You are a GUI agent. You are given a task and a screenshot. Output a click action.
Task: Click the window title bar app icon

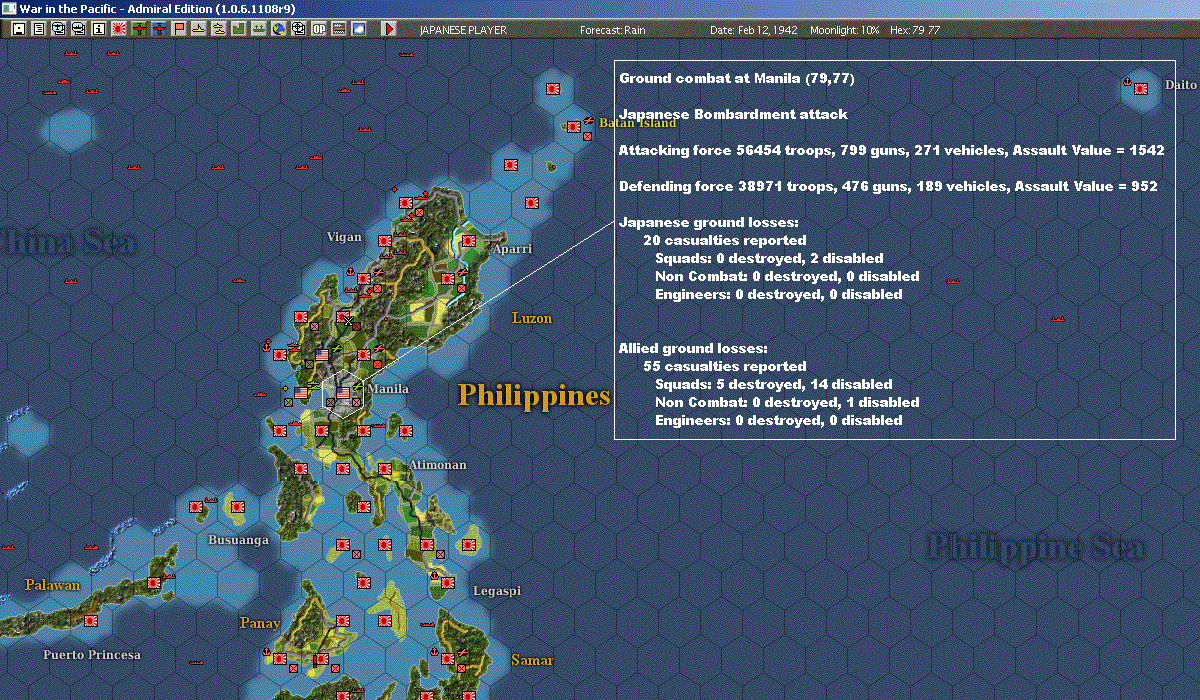[9, 8]
